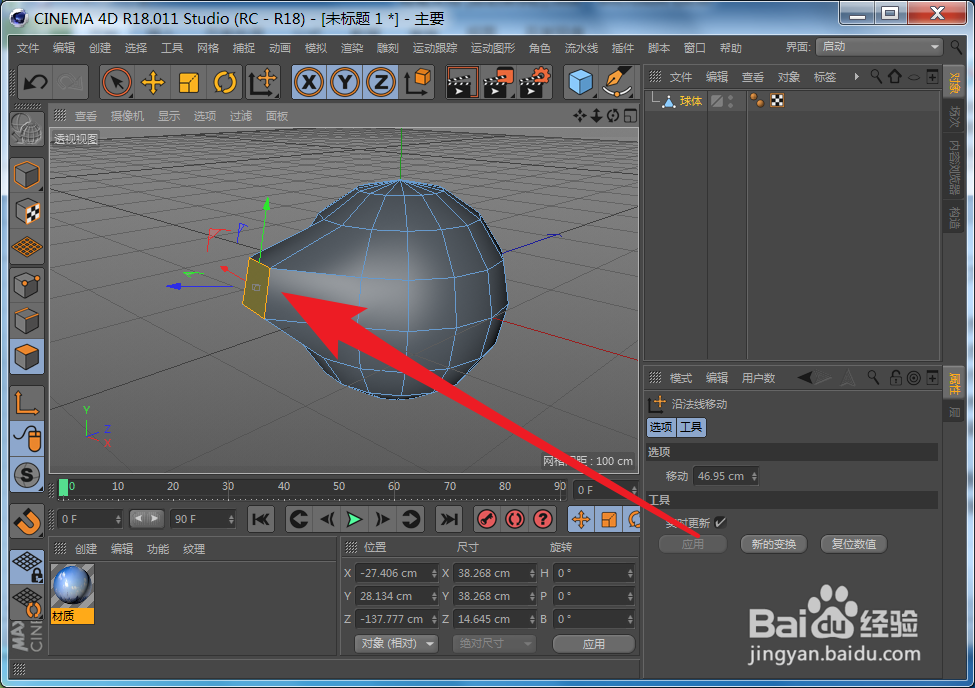The width and height of the screenshot is (975, 688).
Task: Render the active view clapperboard icon
Action: (x=461, y=82)
